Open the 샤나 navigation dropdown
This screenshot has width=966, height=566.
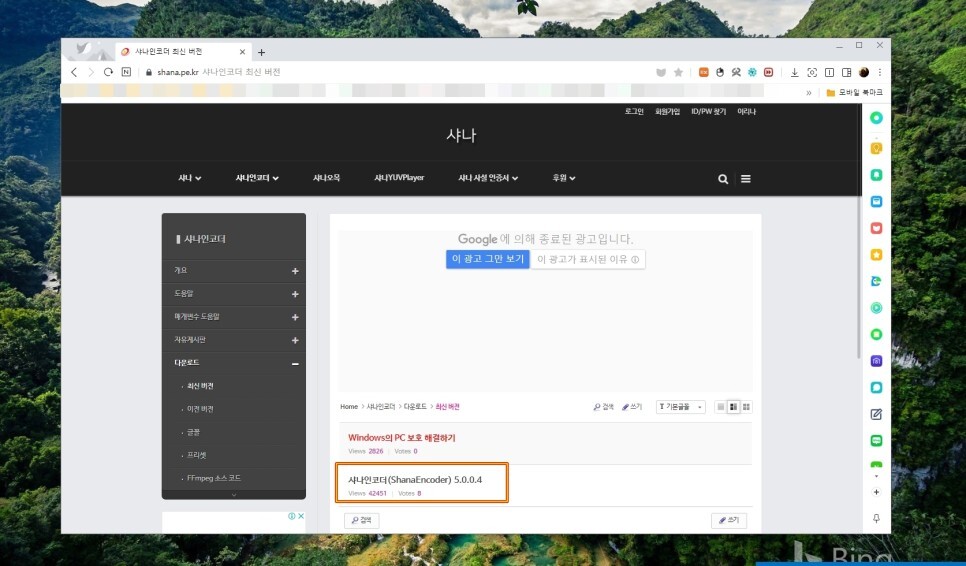pos(190,178)
